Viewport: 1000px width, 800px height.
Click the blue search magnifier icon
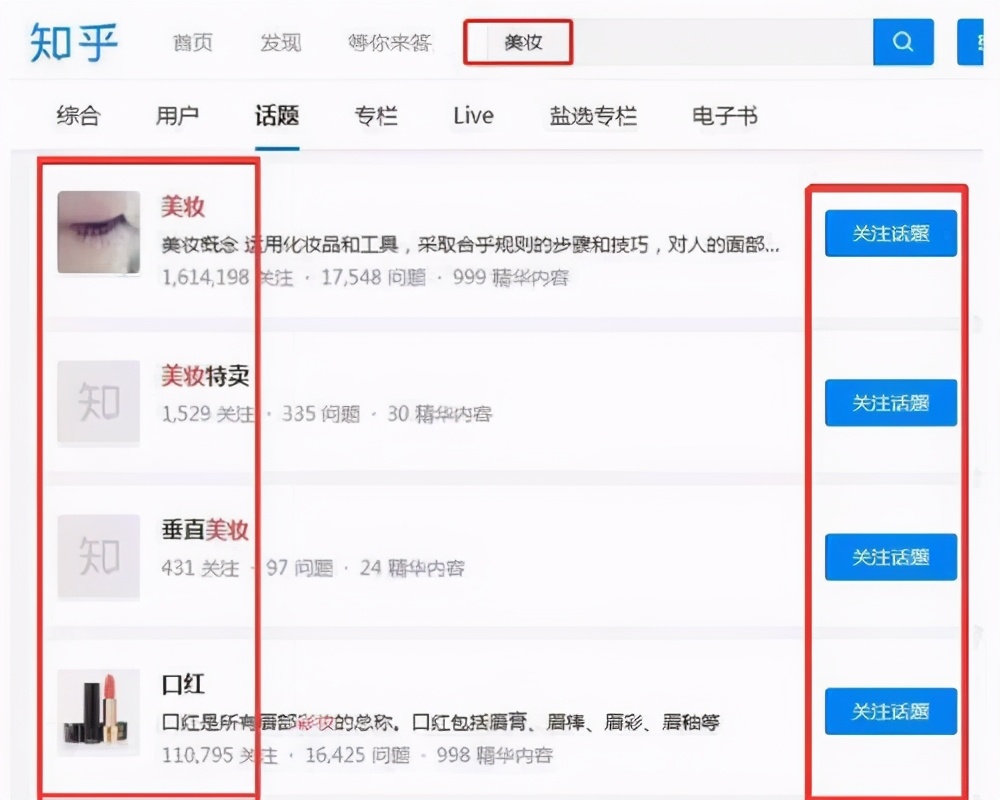click(902, 42)
